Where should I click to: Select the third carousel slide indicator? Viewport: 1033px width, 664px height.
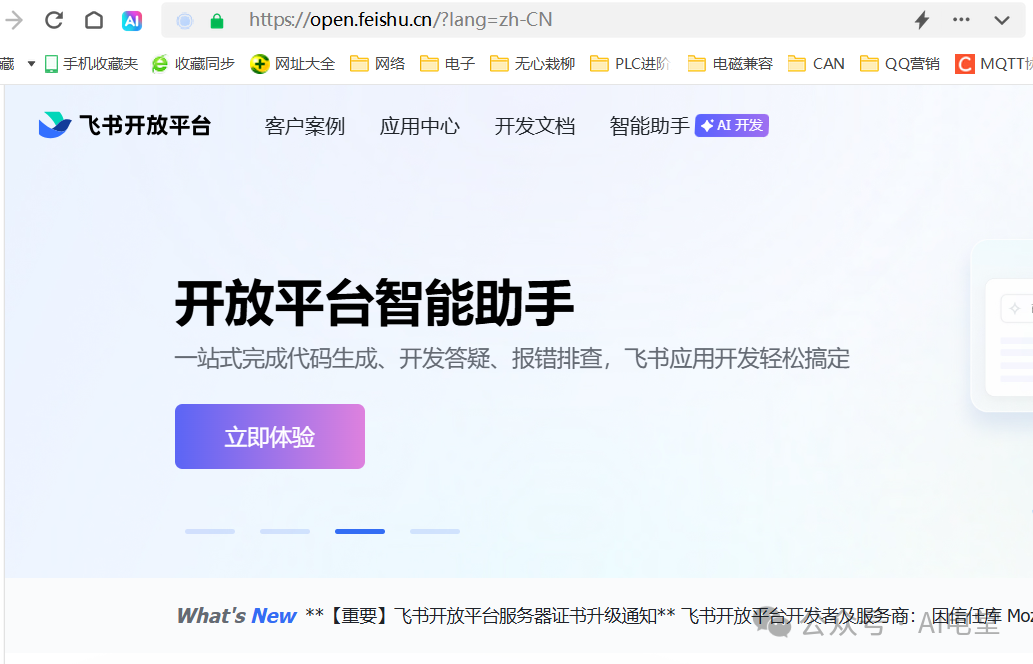tap(359, 531)
